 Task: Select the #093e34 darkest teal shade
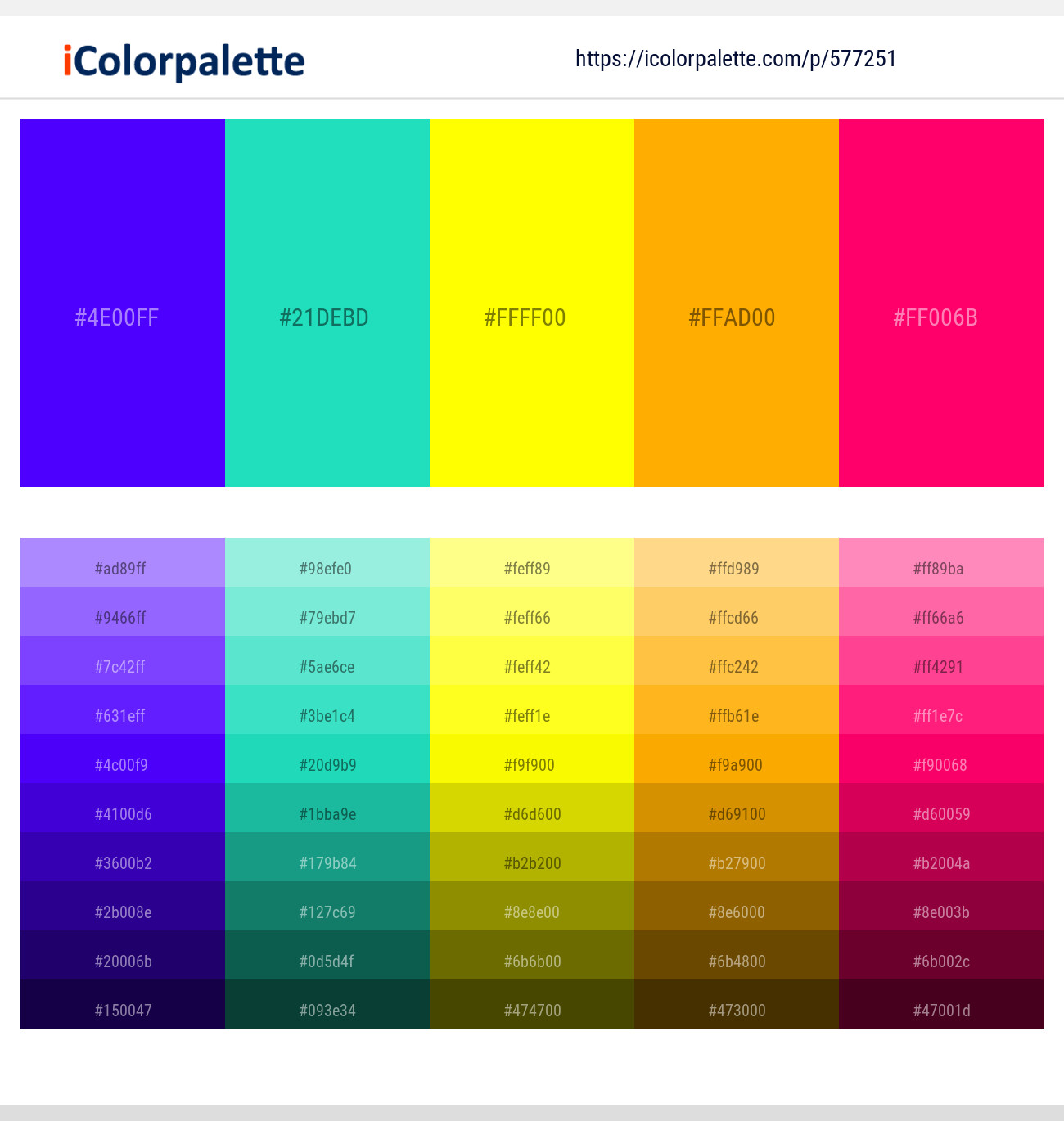327,1010
